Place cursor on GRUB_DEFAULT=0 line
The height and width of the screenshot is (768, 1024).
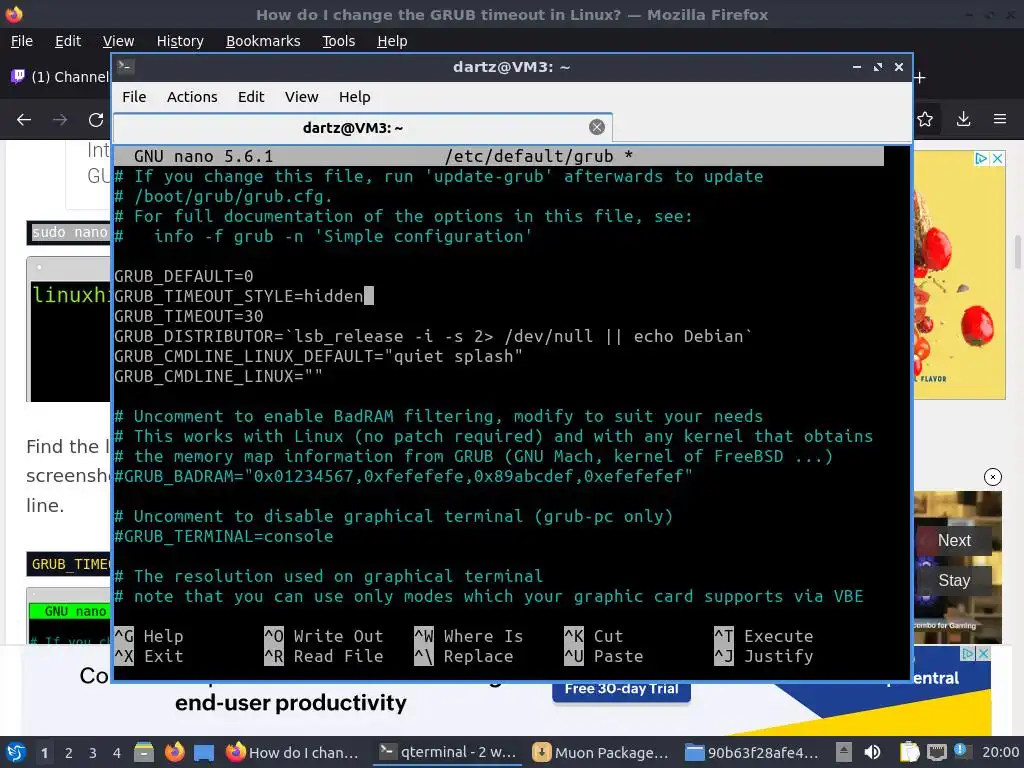pos(184,276)
